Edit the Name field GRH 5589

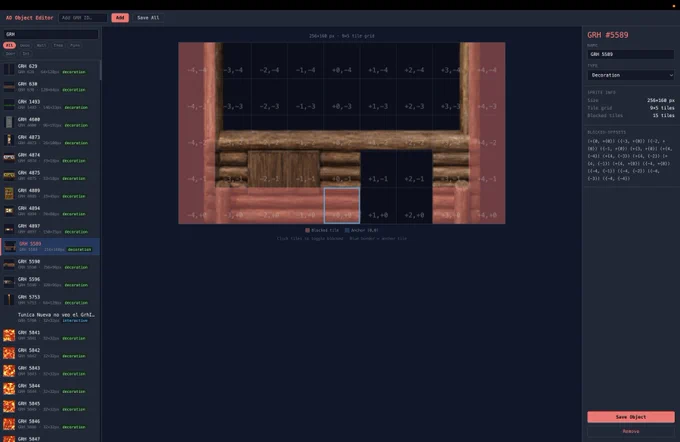pyautogui.click(x=631, y=54)
